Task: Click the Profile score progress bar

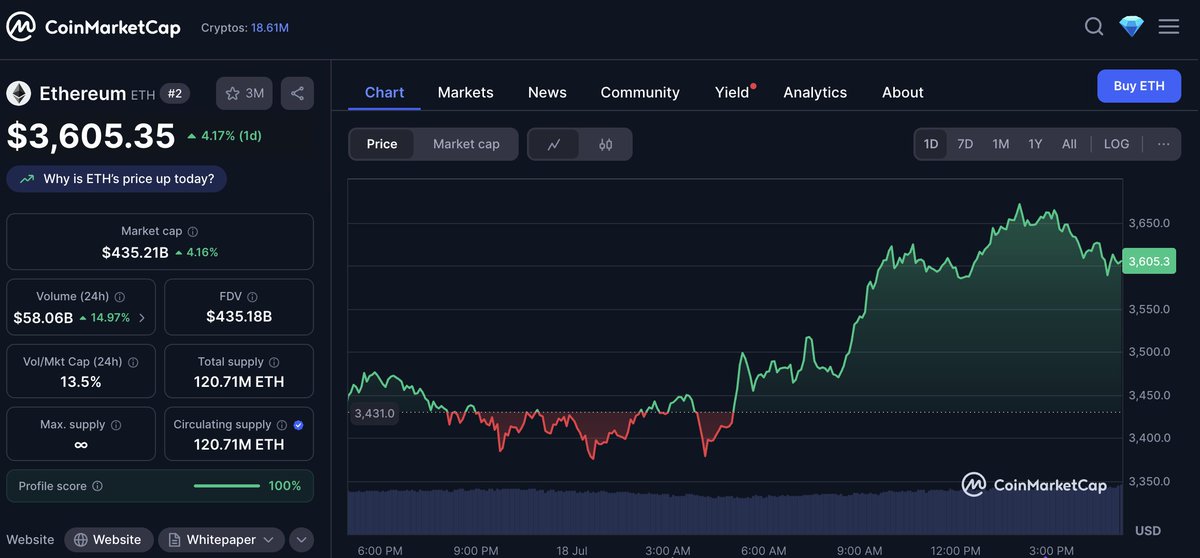Action: pos(227,486)
